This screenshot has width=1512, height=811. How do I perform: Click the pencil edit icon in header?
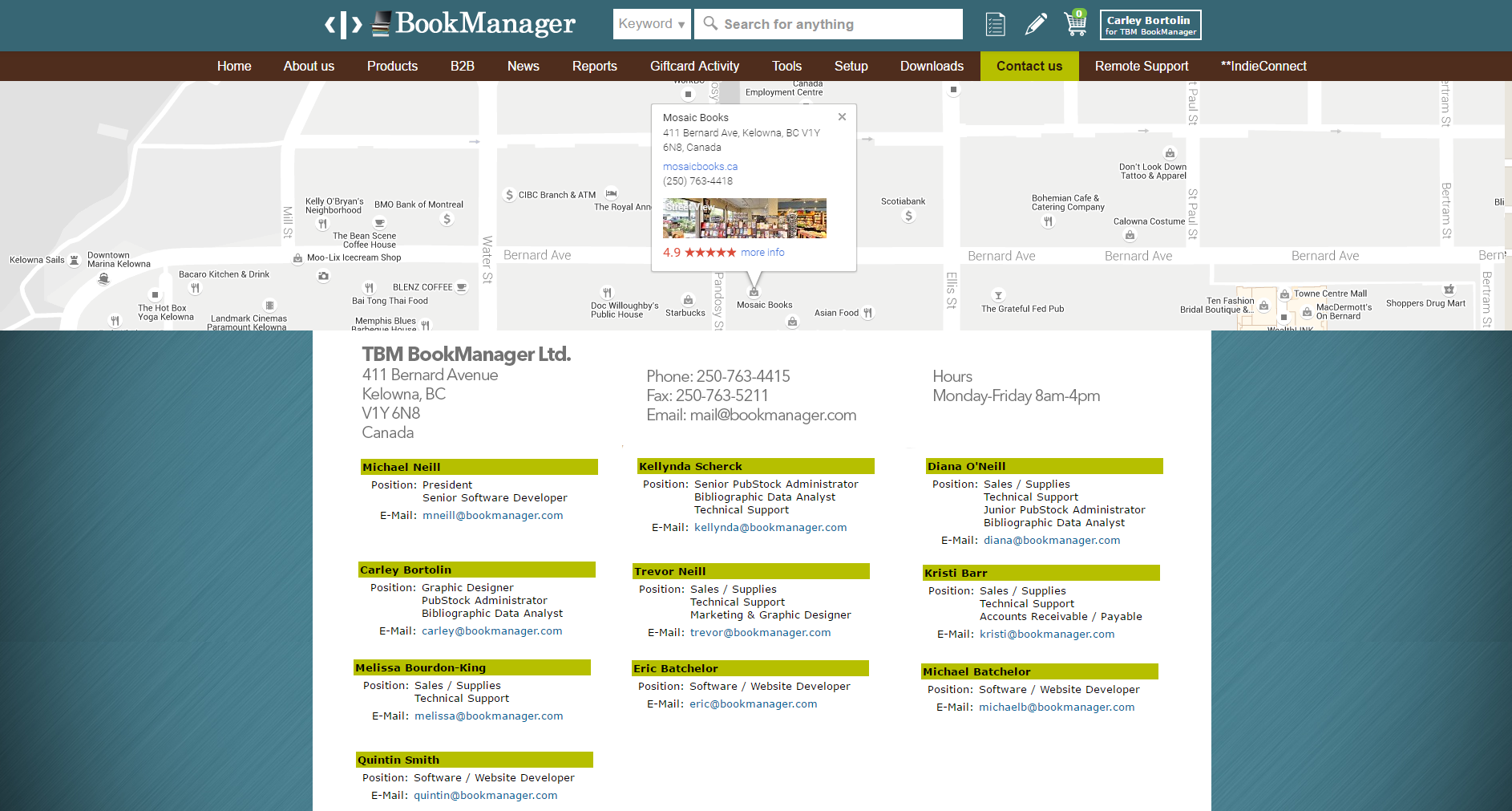click(1035, 24)
